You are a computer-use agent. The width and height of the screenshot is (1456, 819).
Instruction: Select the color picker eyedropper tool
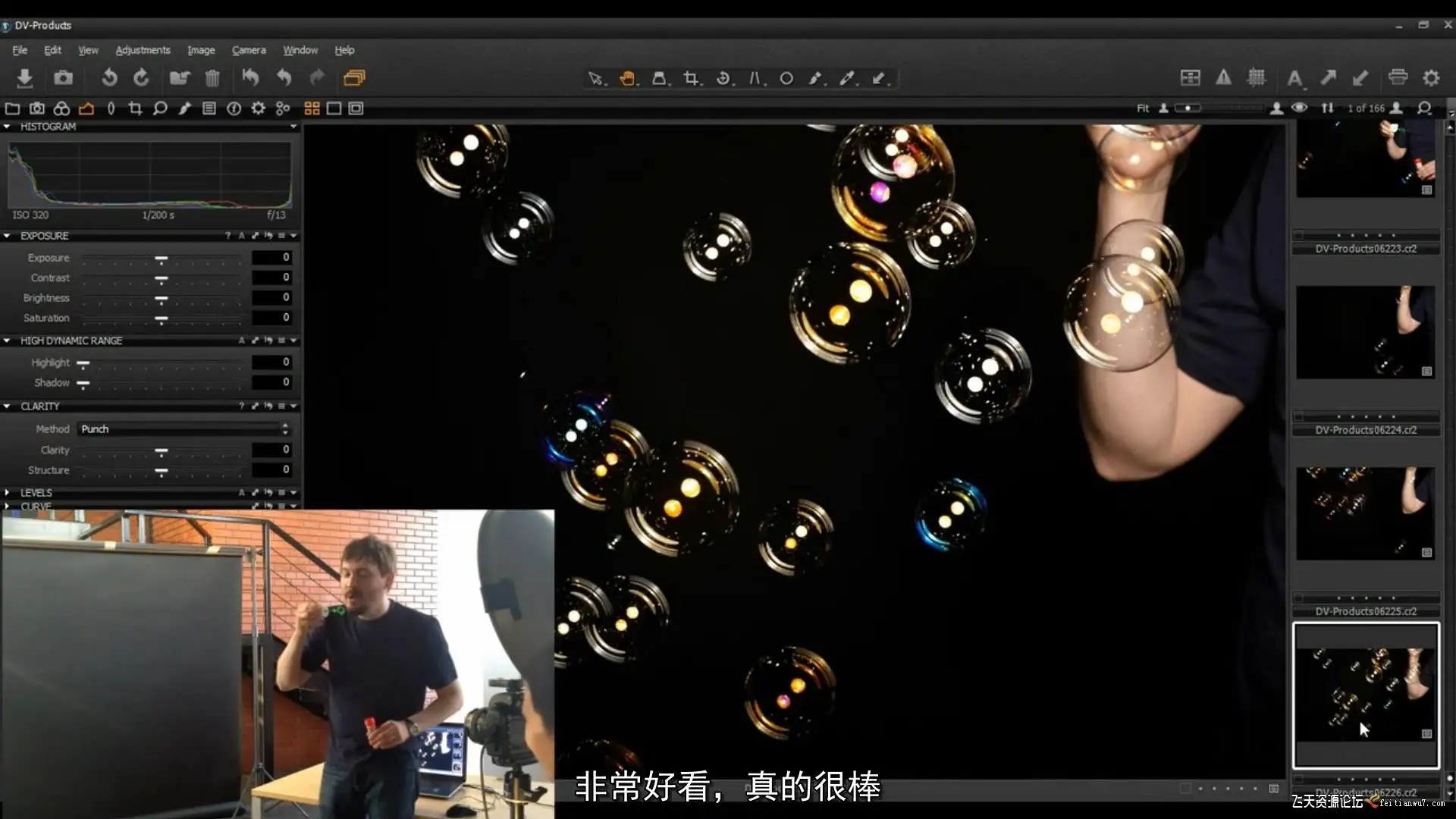tap(847, 78)
